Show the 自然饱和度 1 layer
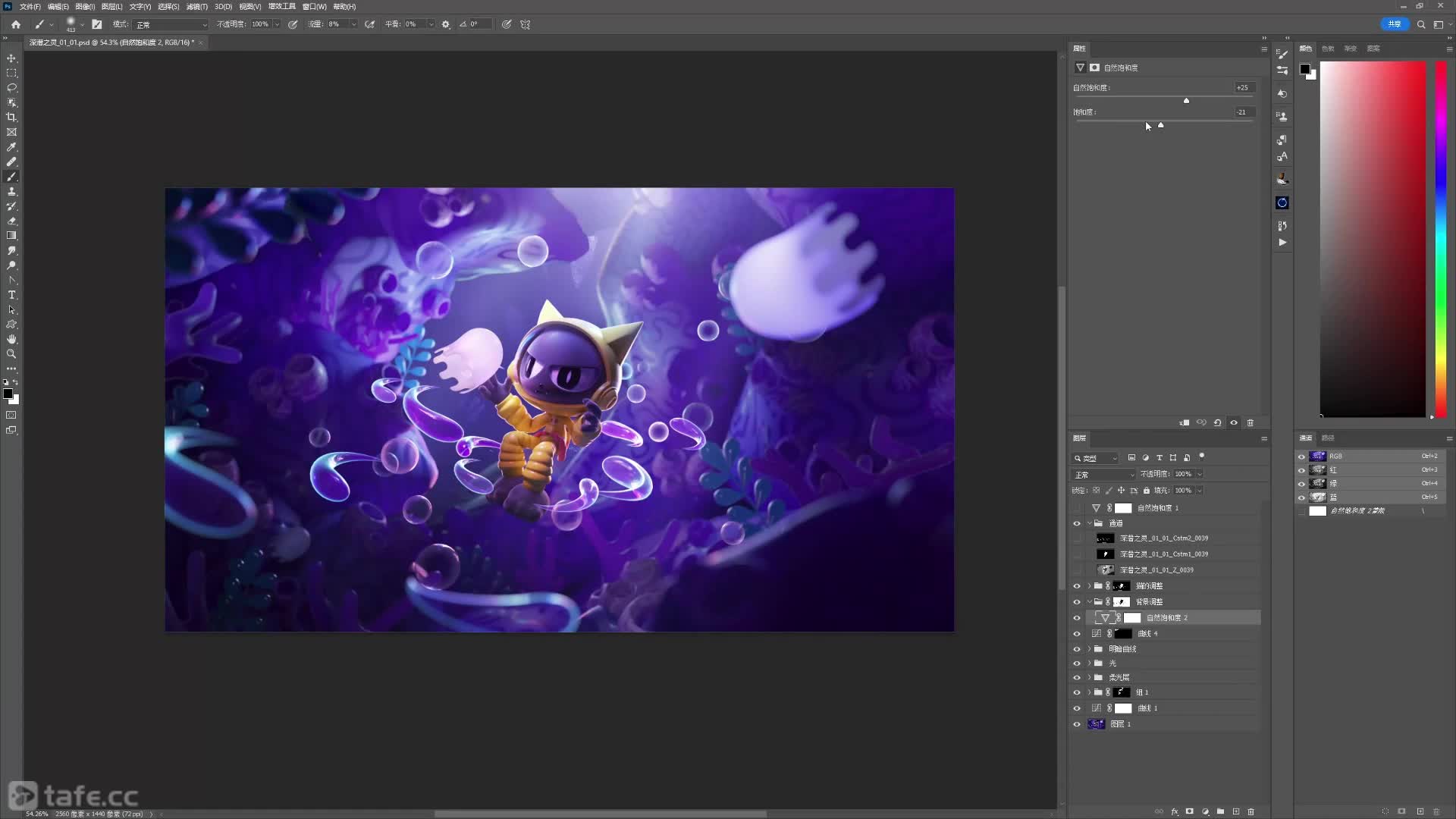The image size is (1456, 819). 1077,508
